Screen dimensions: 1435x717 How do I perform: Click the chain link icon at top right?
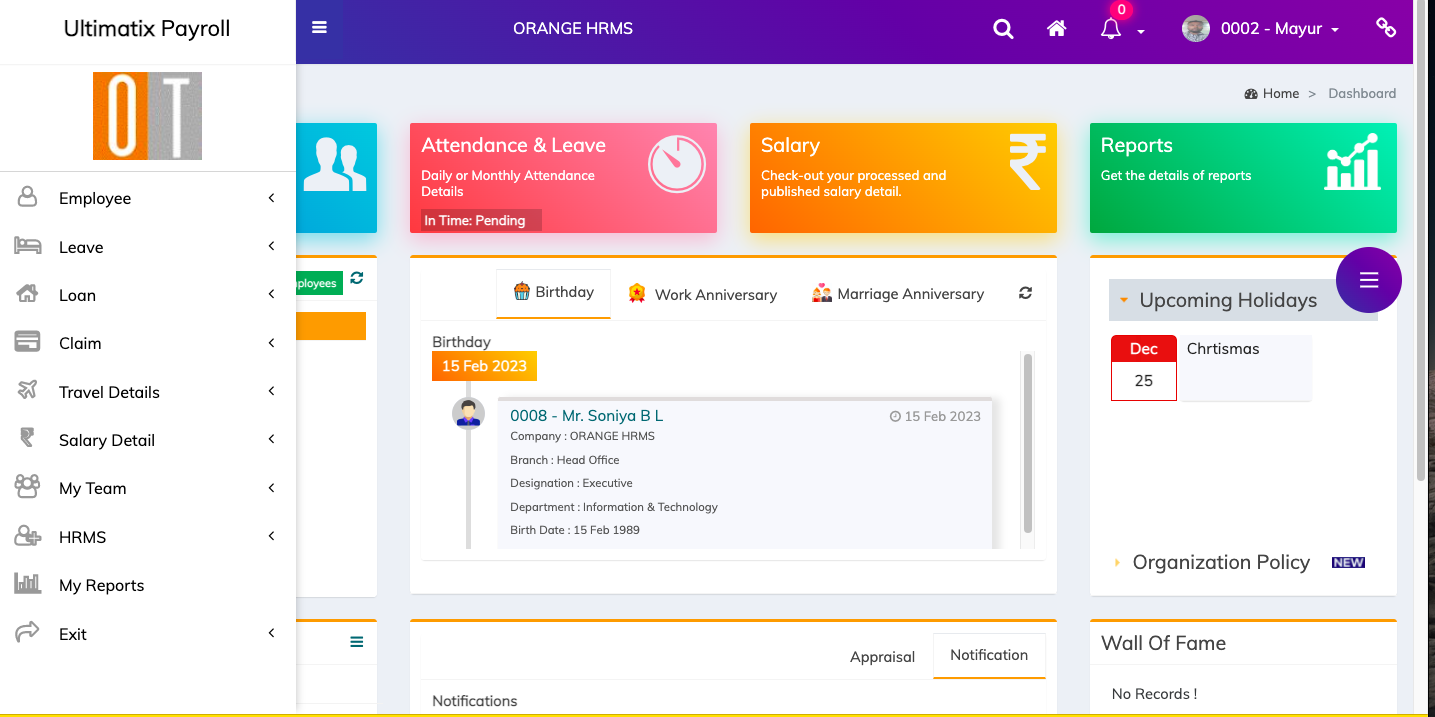1385,28
